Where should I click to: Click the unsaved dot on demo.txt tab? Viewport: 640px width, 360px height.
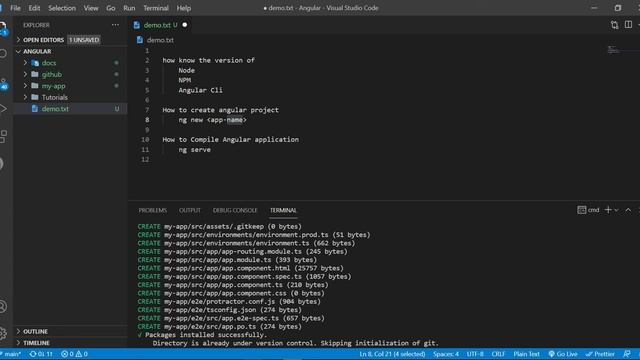(x=185, y=25)
